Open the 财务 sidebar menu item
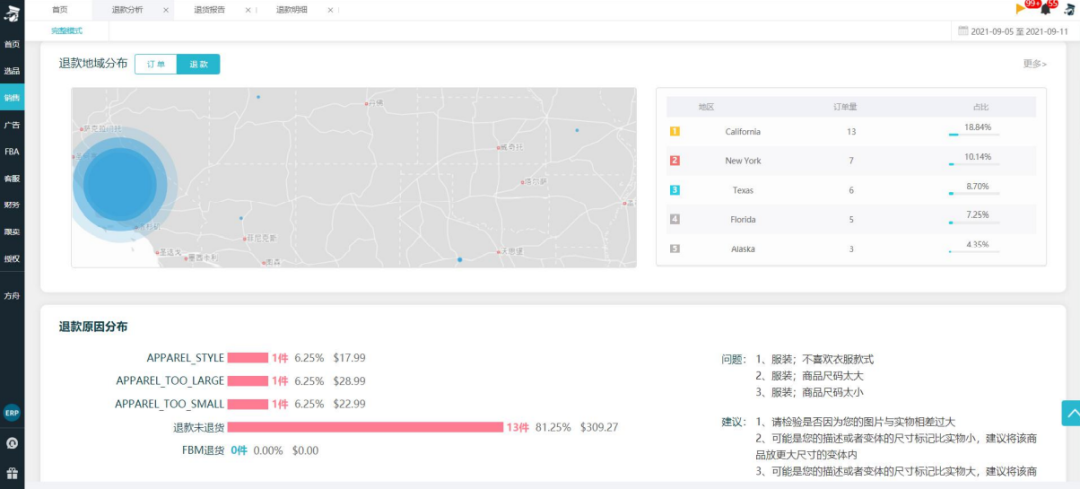The image size is (1080, 489). pyautogui.click(x=12, y=205)
